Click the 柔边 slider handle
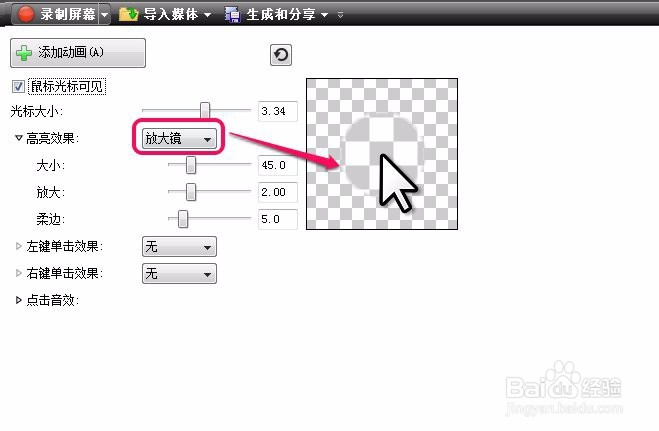Viewport: 659px width, 431px height. tap(183, 219)
